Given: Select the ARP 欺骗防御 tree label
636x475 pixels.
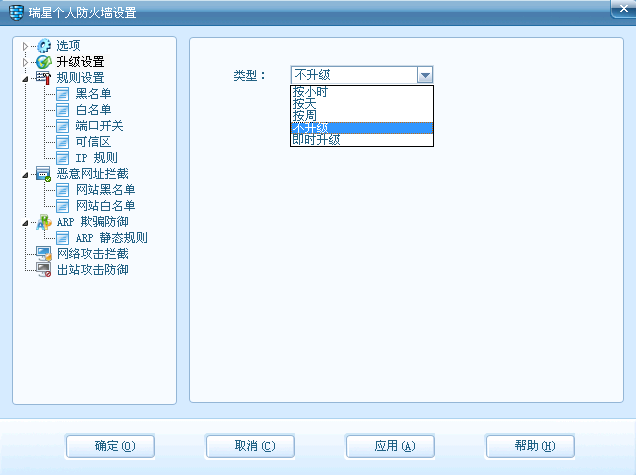Looking at the screenshot, I should [x=92, y=222].
